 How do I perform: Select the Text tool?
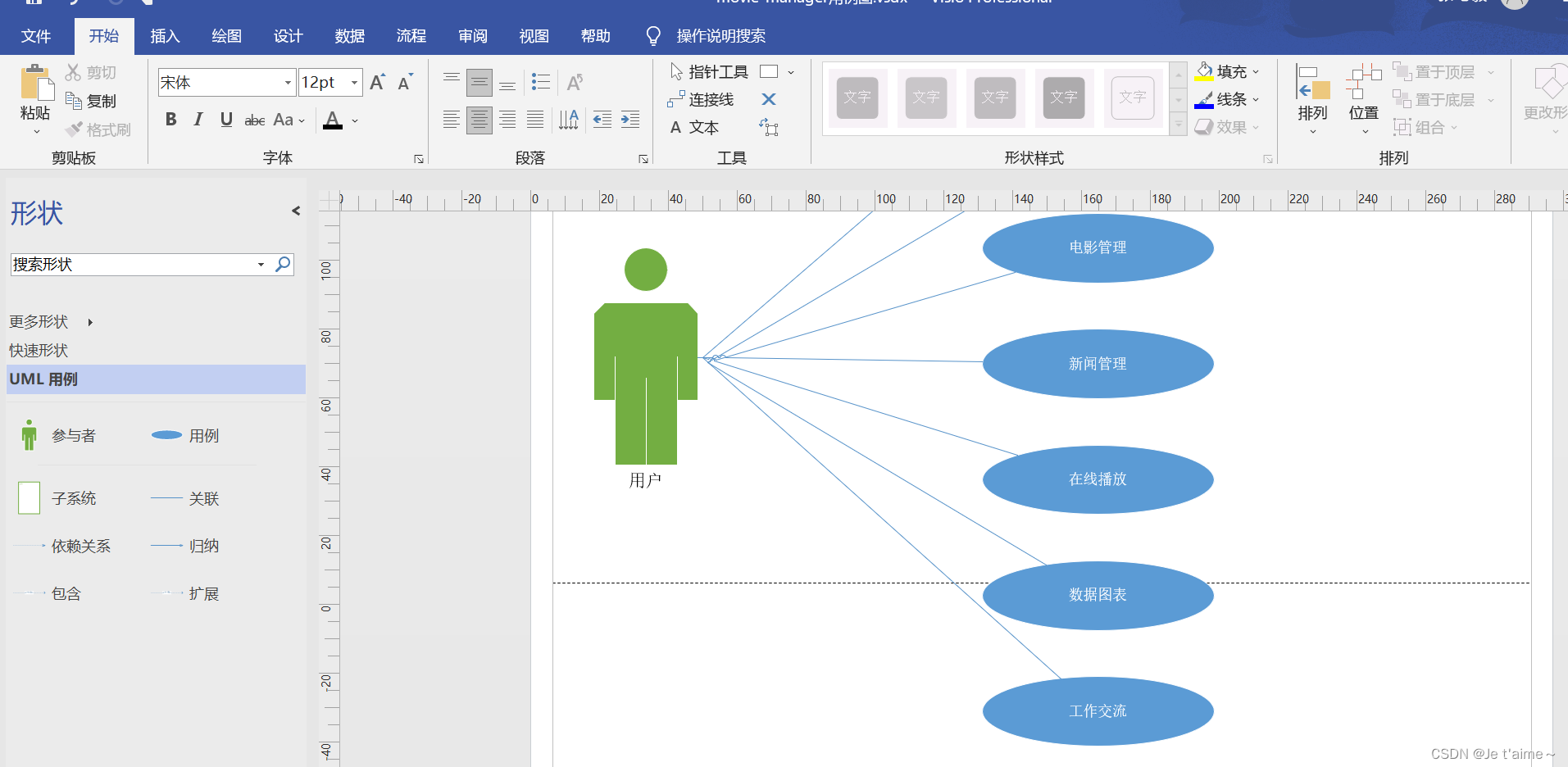693,127
